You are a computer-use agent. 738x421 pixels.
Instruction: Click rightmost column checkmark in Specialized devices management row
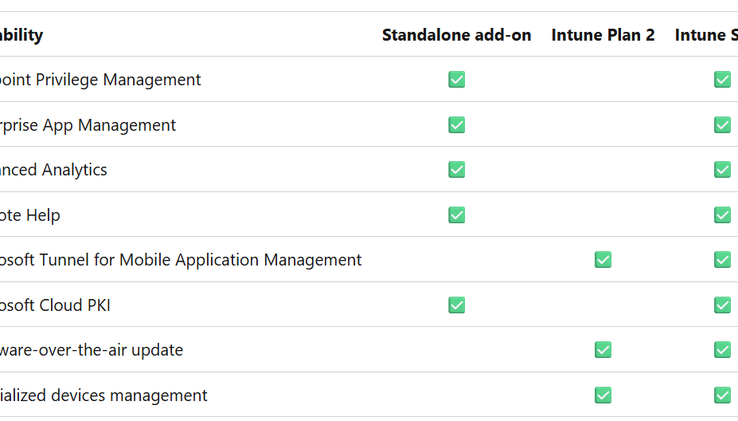pos(722,395)
